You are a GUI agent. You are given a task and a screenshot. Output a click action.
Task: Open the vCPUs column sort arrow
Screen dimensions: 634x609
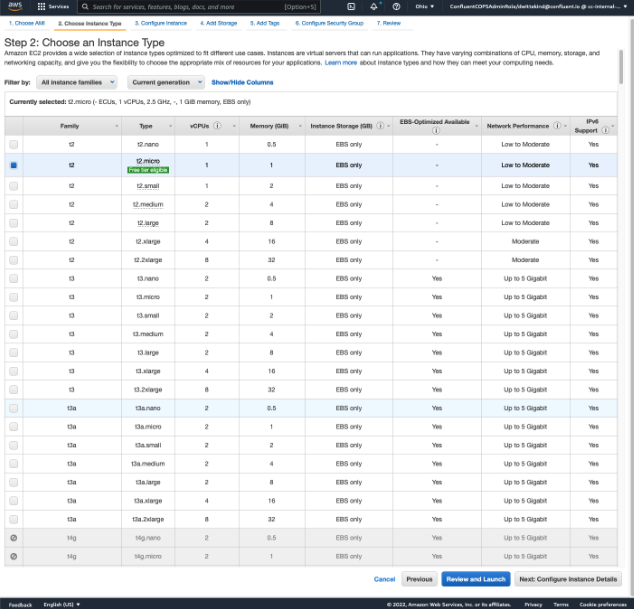coord(234,126)
